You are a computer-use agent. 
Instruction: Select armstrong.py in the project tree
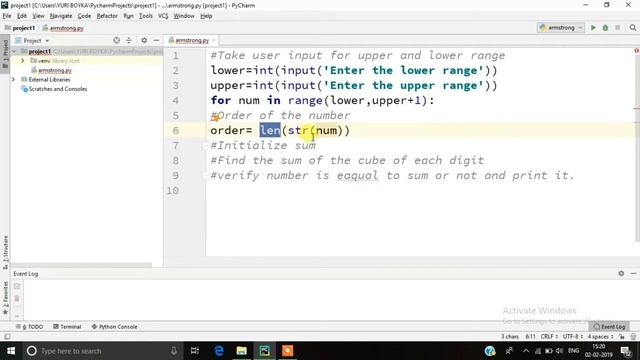click(x=55, y=70)
